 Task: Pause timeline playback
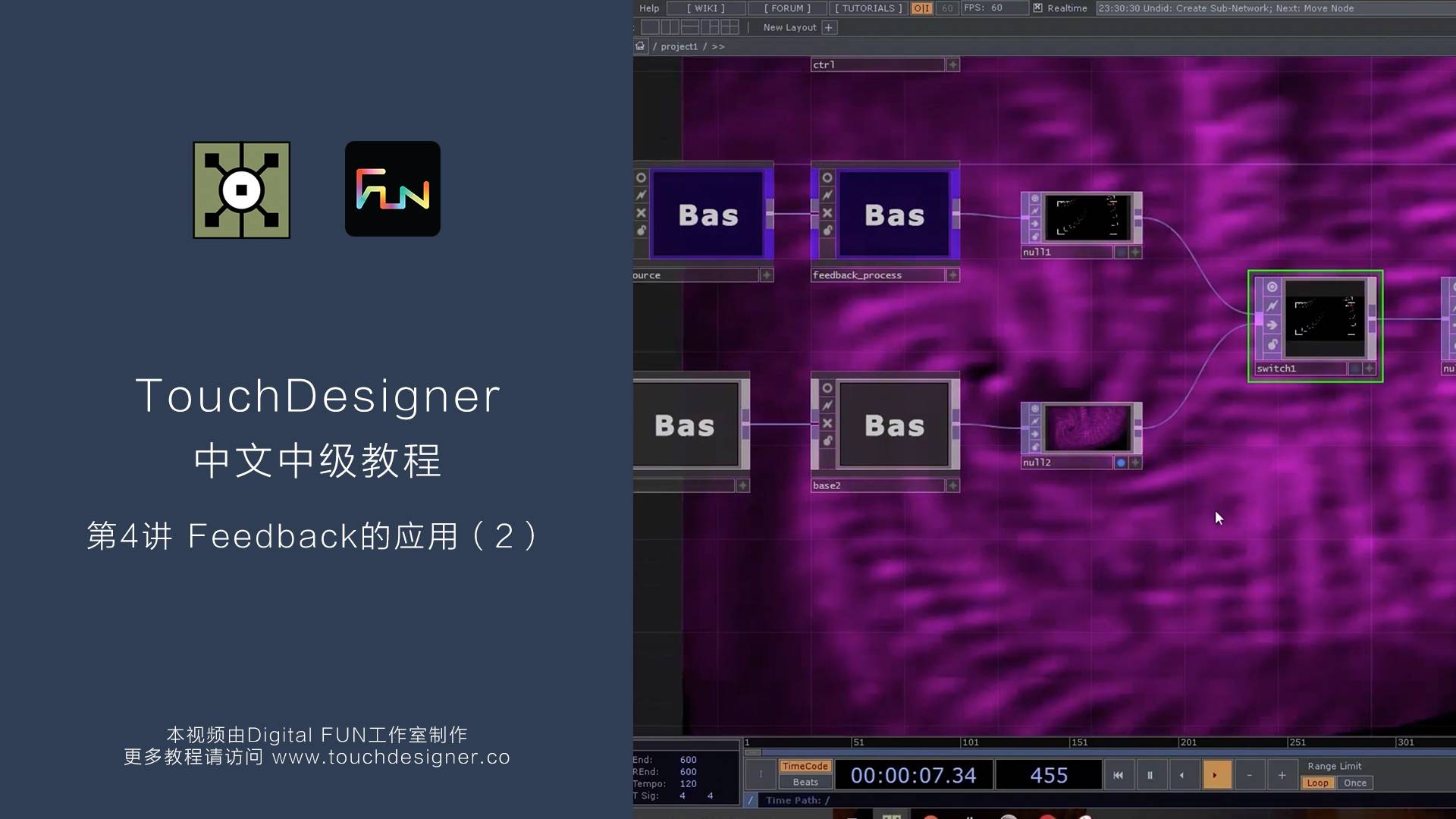(x=1150, y=775)
